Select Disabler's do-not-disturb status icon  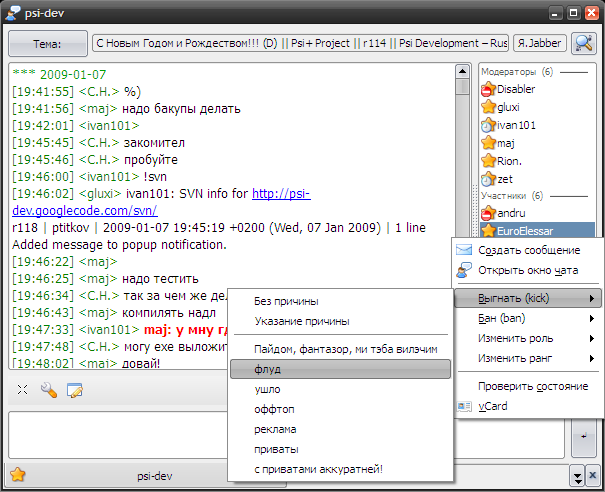[488, 89]
